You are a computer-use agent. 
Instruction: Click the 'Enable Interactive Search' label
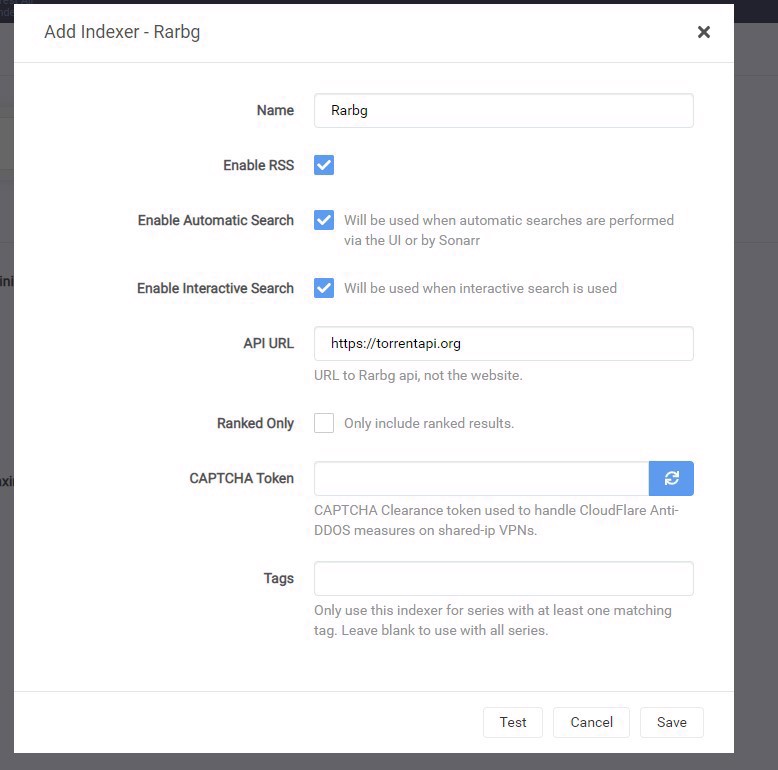click(215, 288)
